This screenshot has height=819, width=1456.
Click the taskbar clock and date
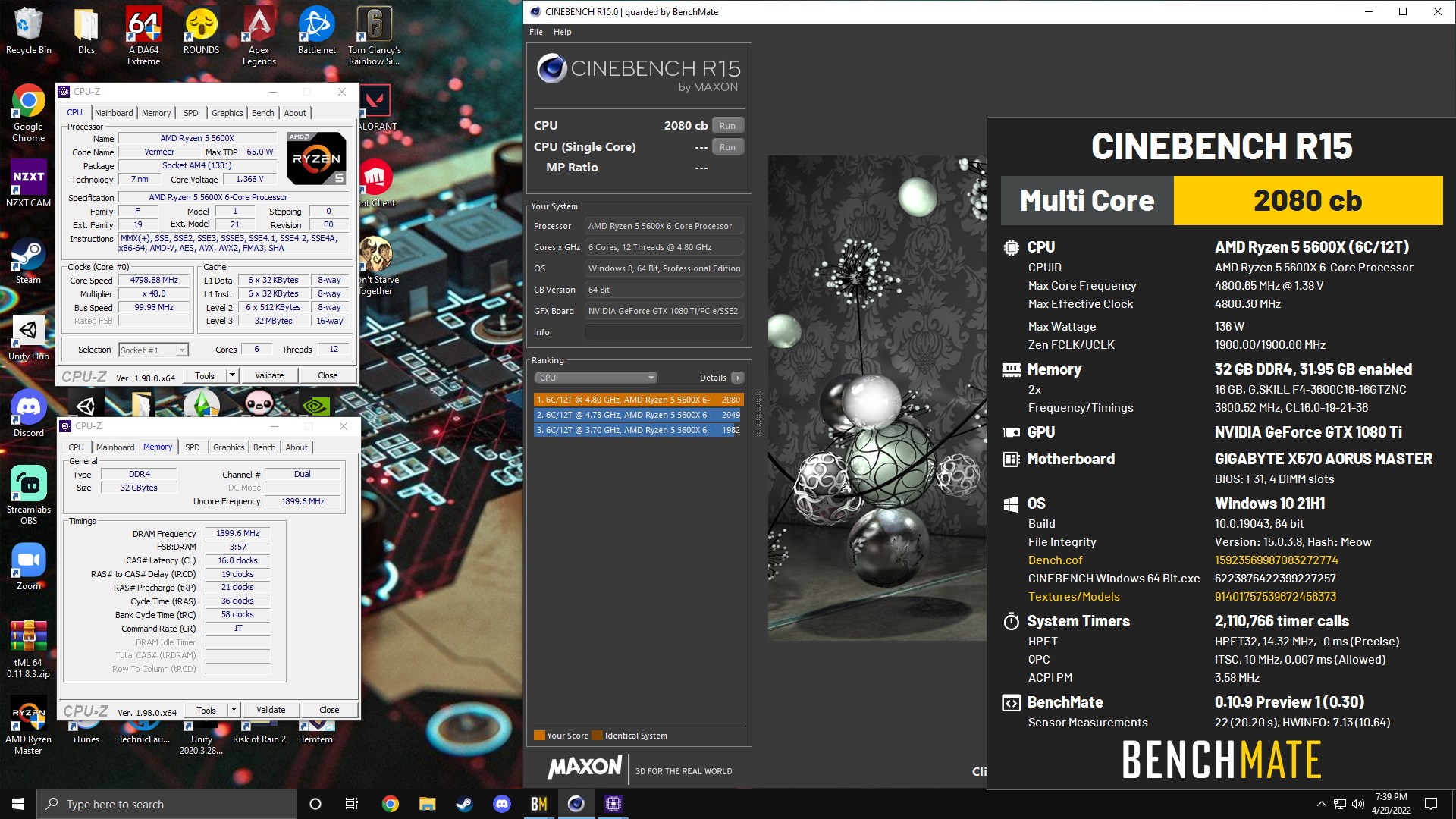point(1391,804)
